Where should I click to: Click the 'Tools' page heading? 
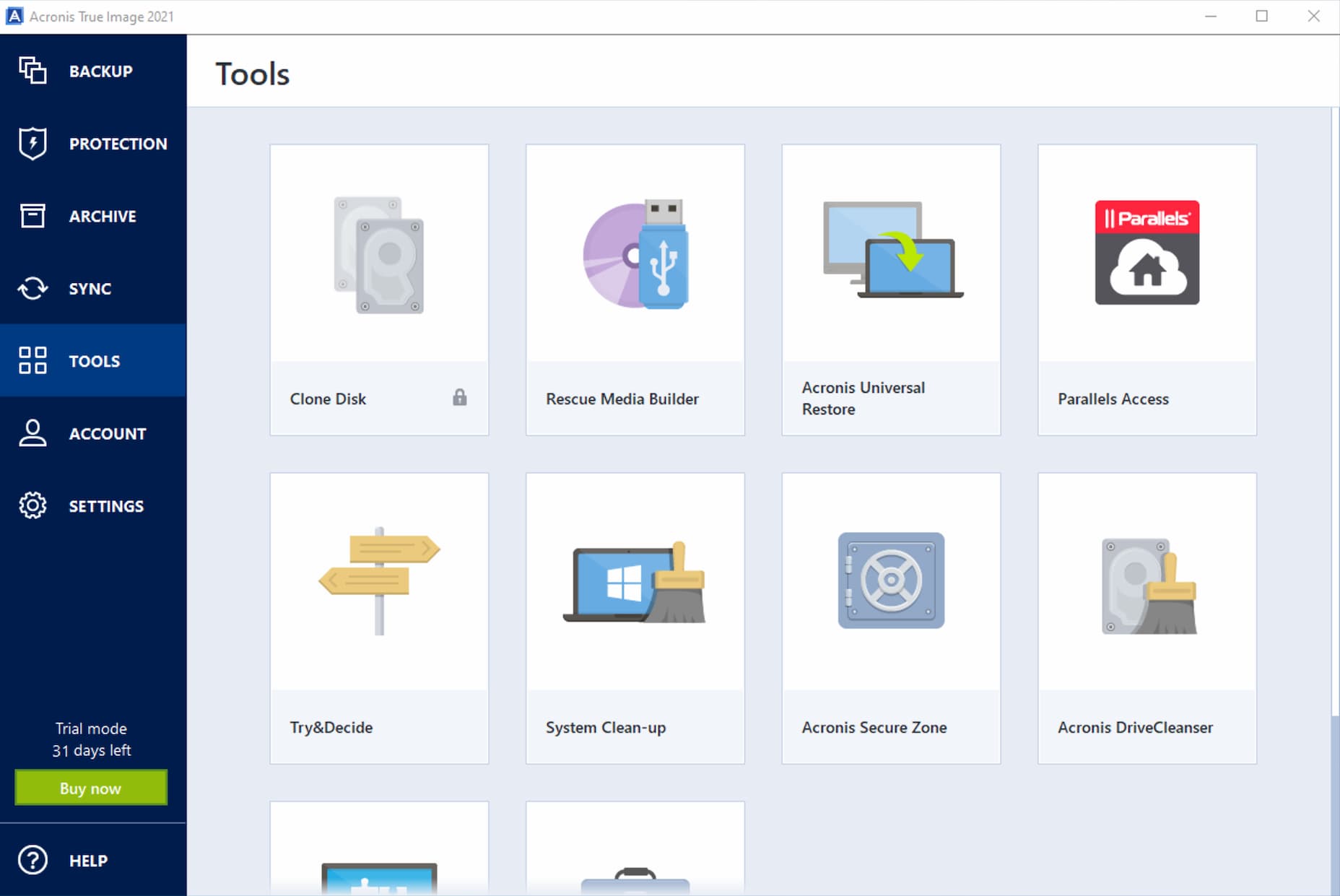pos(253,74)
